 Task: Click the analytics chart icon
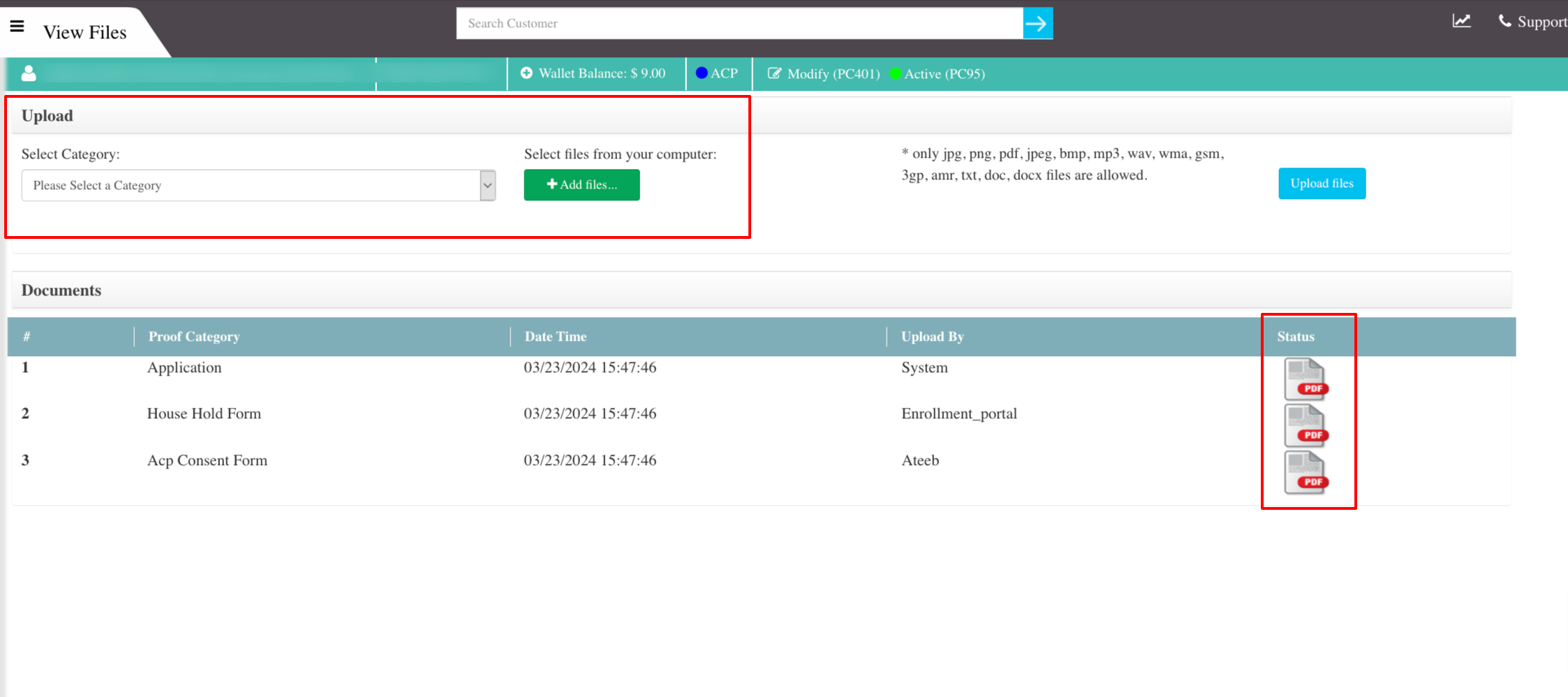(x=1462, y=22)
